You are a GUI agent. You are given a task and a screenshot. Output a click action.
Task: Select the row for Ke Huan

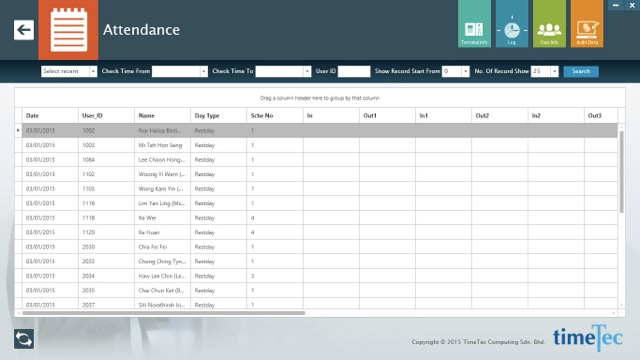tap(320, 232)
